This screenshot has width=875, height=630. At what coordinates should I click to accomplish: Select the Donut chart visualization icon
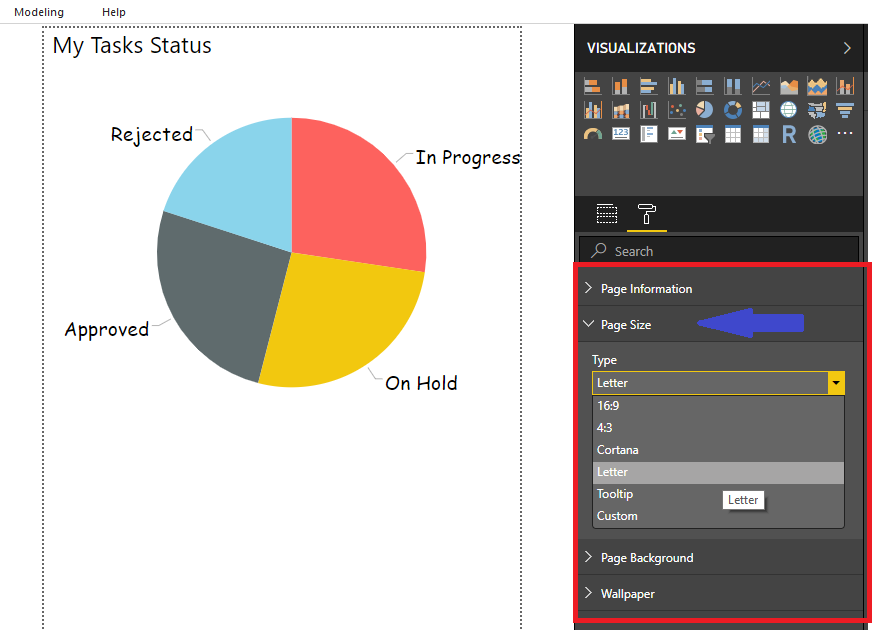click(732, 109)
